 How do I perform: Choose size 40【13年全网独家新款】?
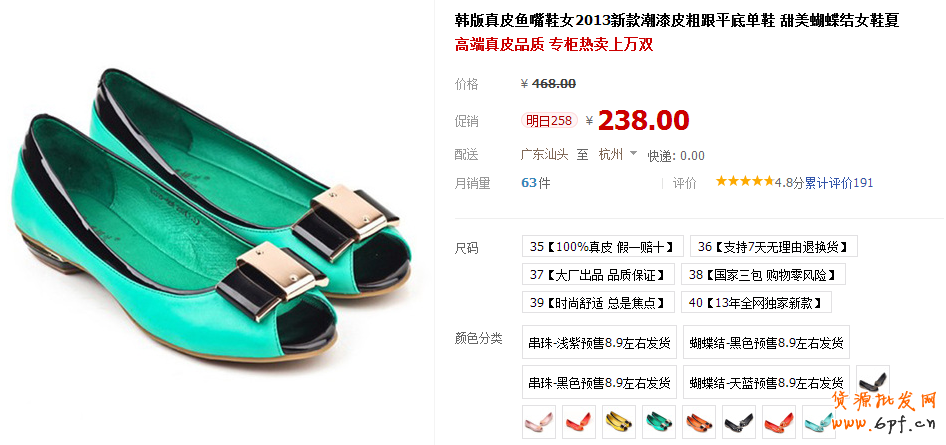coord(757,302)
